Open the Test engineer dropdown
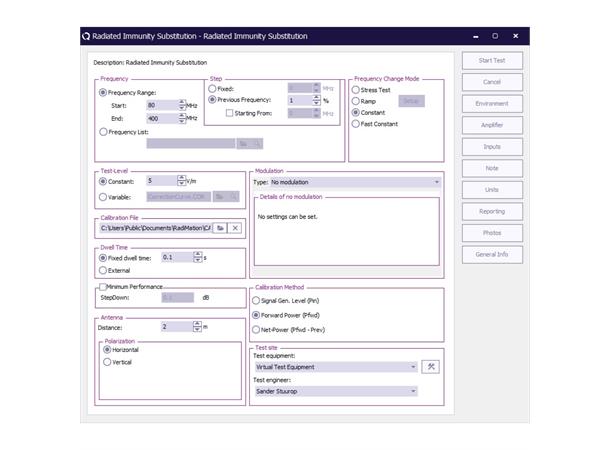This screenshot has height=450, width=610. point(334,390)
